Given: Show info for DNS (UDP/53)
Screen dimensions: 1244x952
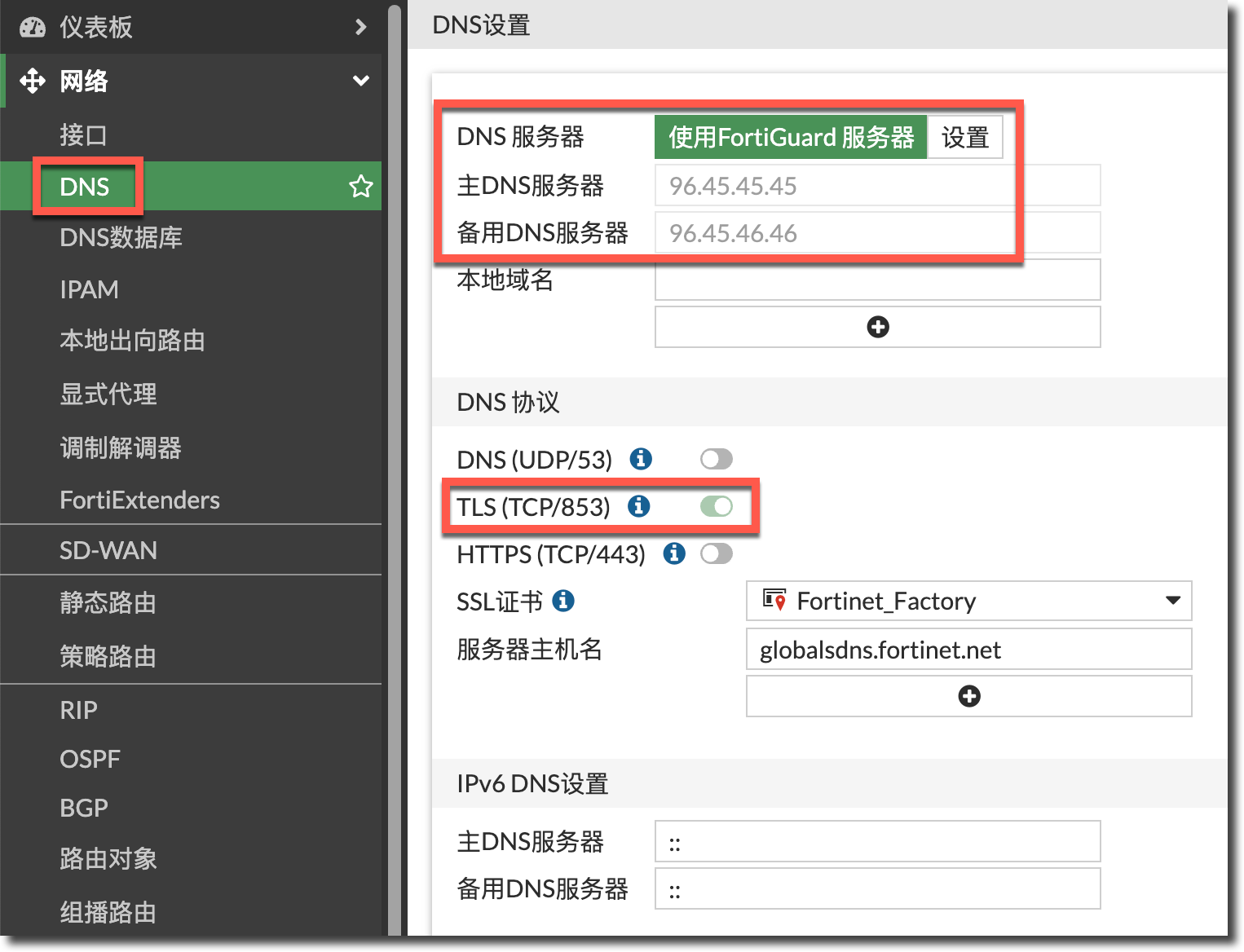Looking at the screenshot, I should click(641, 459).
